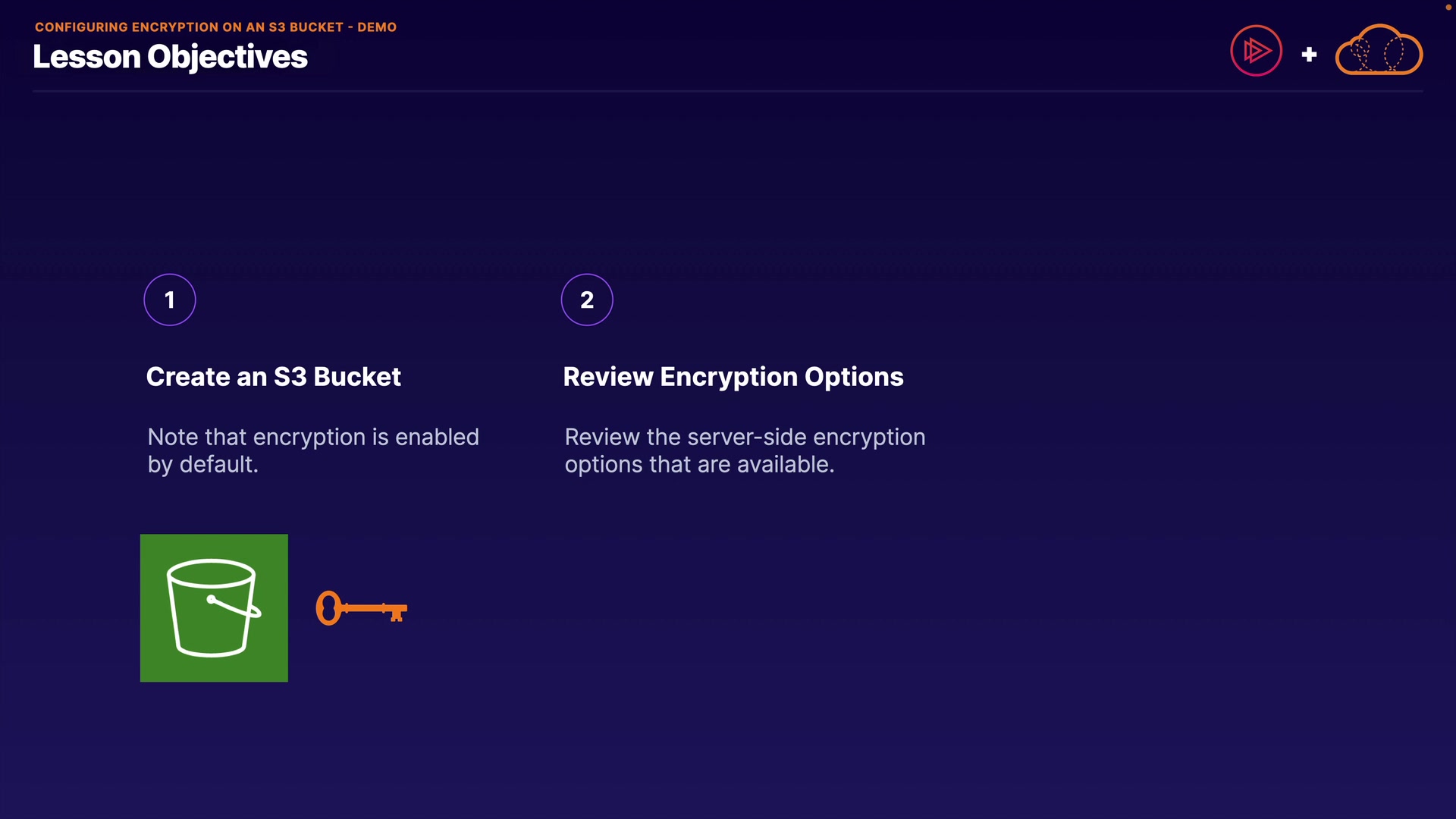Click the small orange dot in the corner
This screenshot has width=1456, height=819.
[1448, 7]
